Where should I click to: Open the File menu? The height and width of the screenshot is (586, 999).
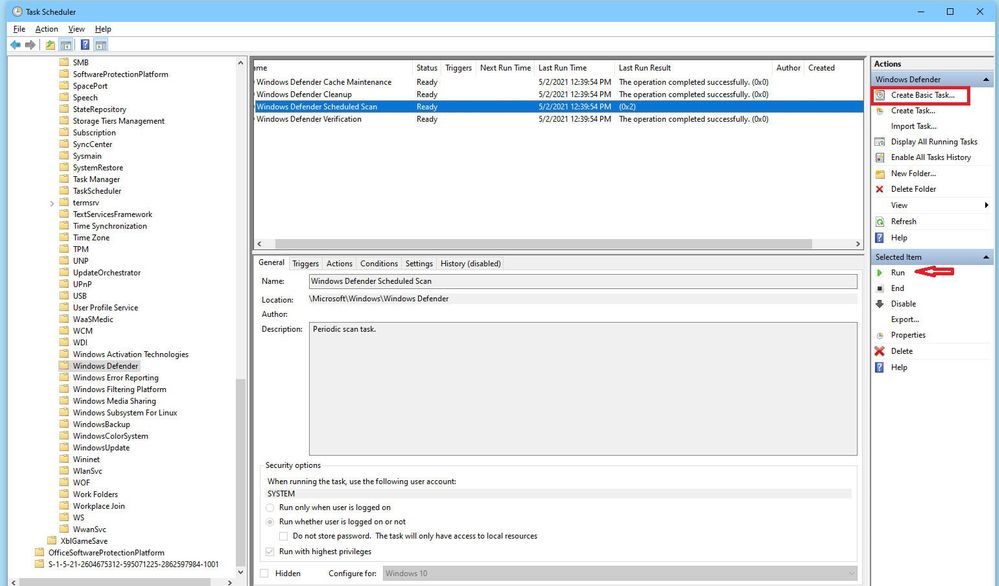(x=19, y=29)
